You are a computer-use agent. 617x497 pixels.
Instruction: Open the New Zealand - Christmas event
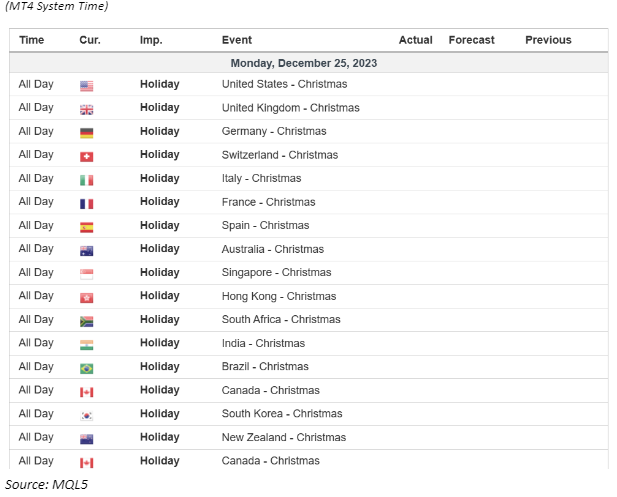pos(284,437)
